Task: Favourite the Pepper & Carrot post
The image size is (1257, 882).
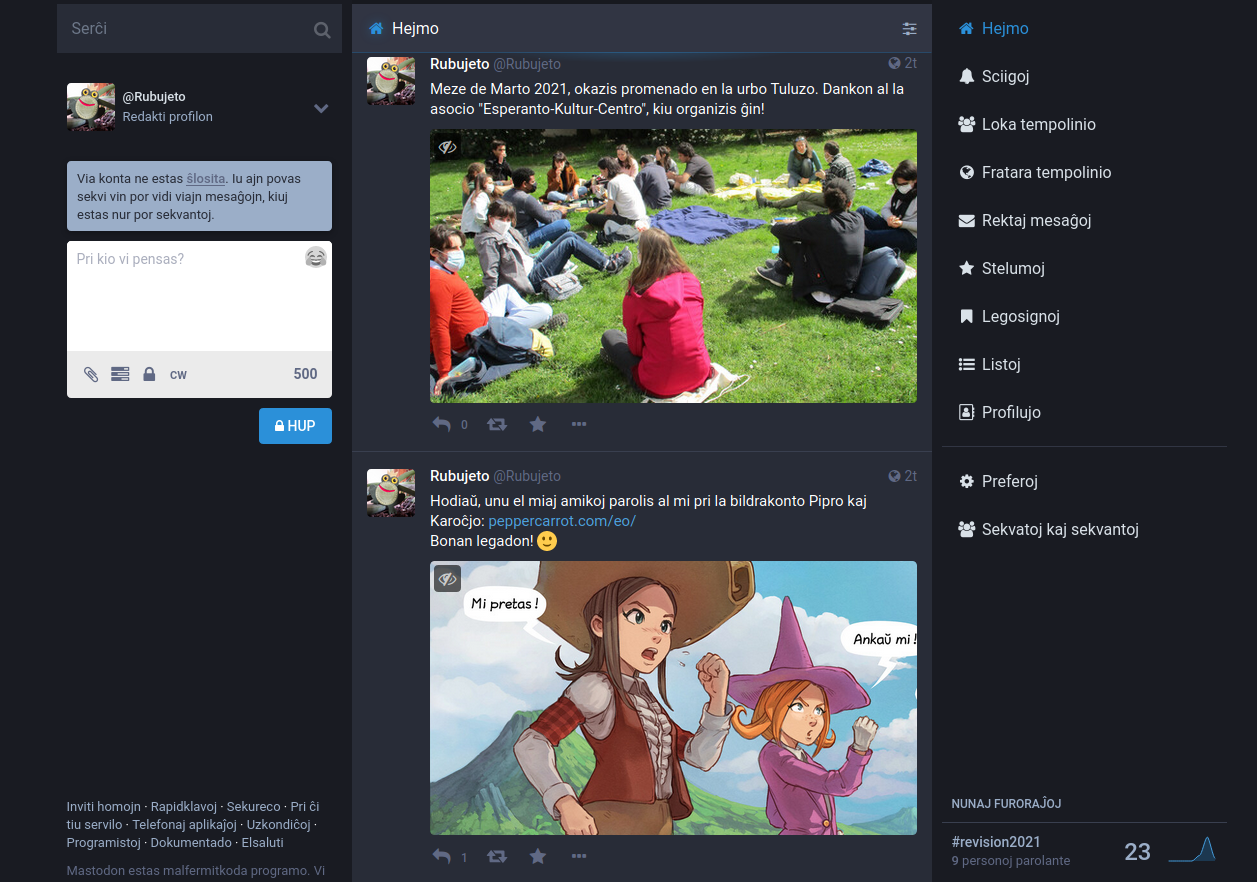Action: (x=538, y=856)
